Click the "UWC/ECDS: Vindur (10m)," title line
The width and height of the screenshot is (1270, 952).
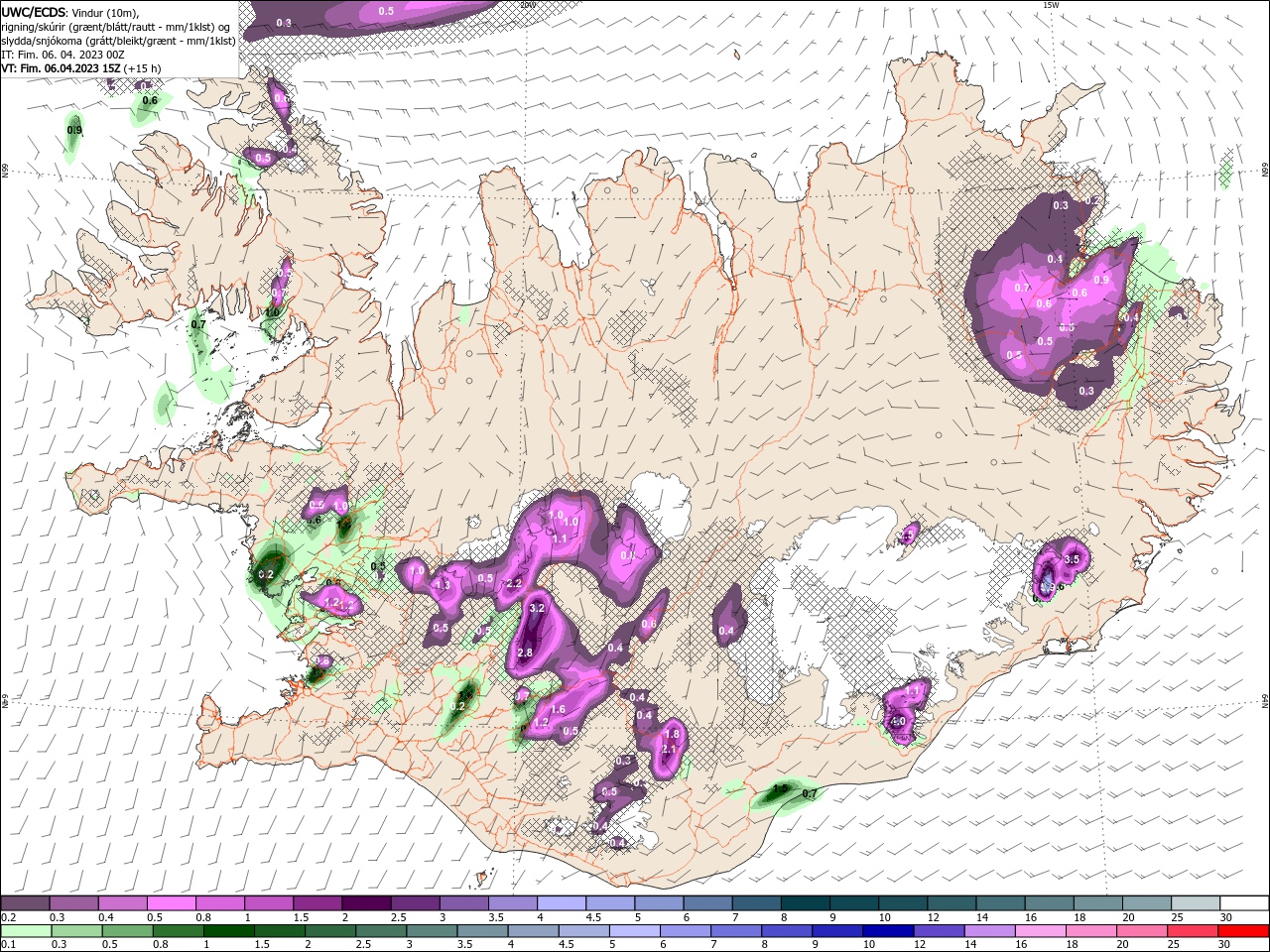pyautogui.click(x=70, y=12)
